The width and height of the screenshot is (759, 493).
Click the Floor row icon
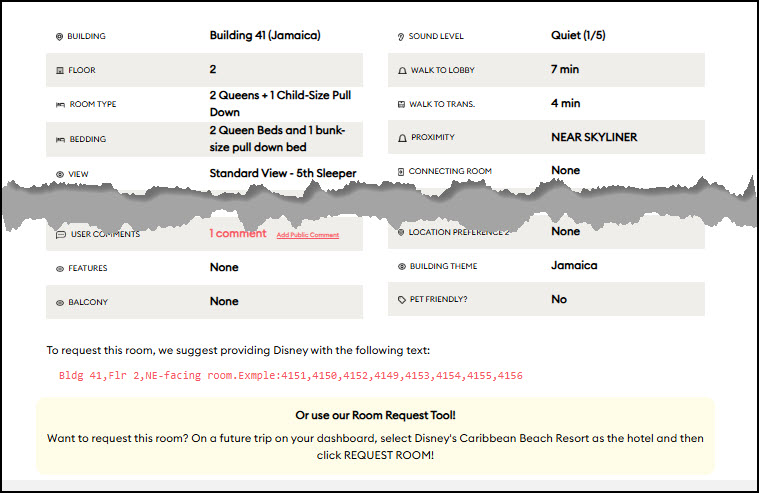pyautogui.click(x=60, y=71)
